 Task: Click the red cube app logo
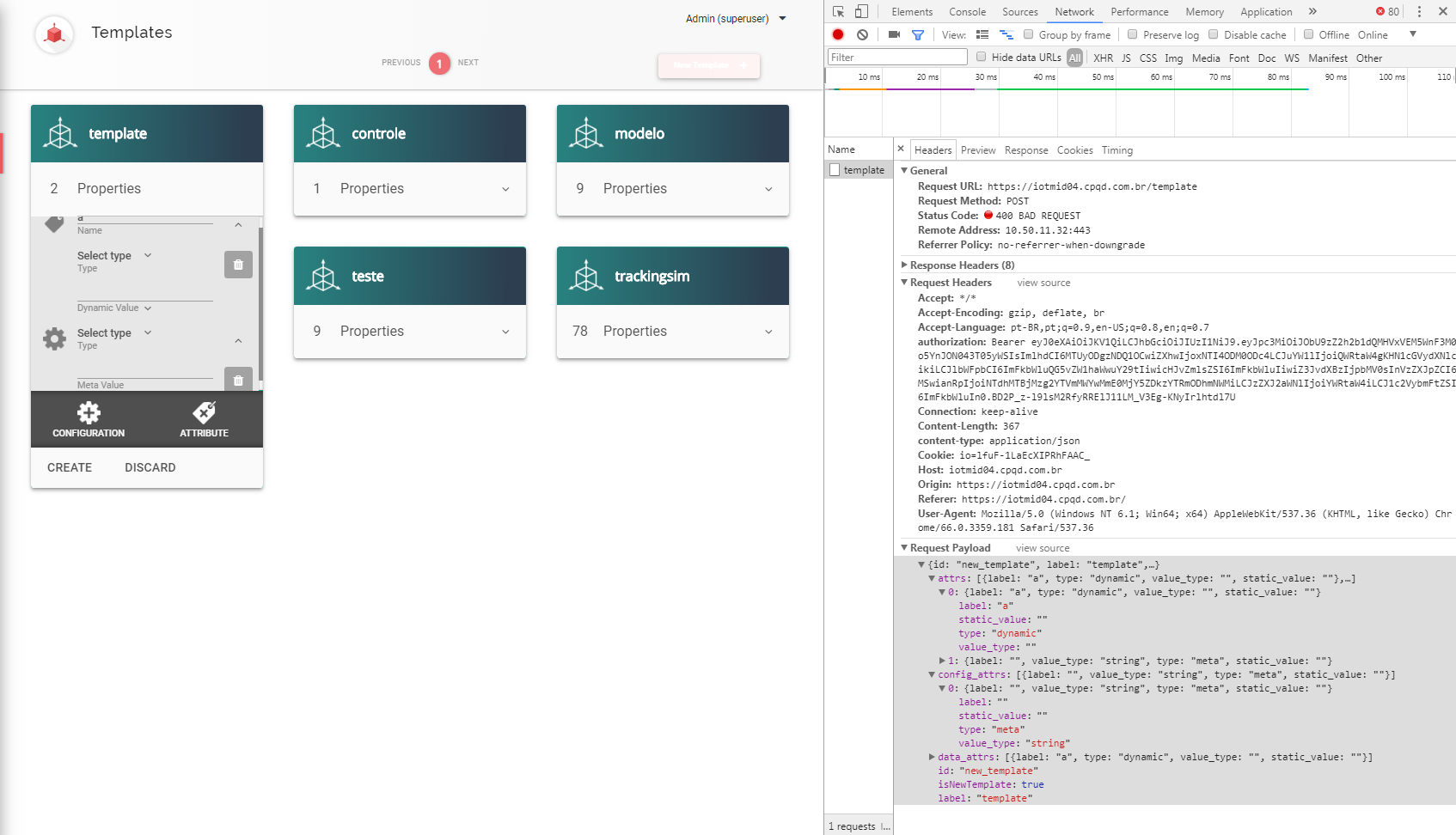coord(54,34)
